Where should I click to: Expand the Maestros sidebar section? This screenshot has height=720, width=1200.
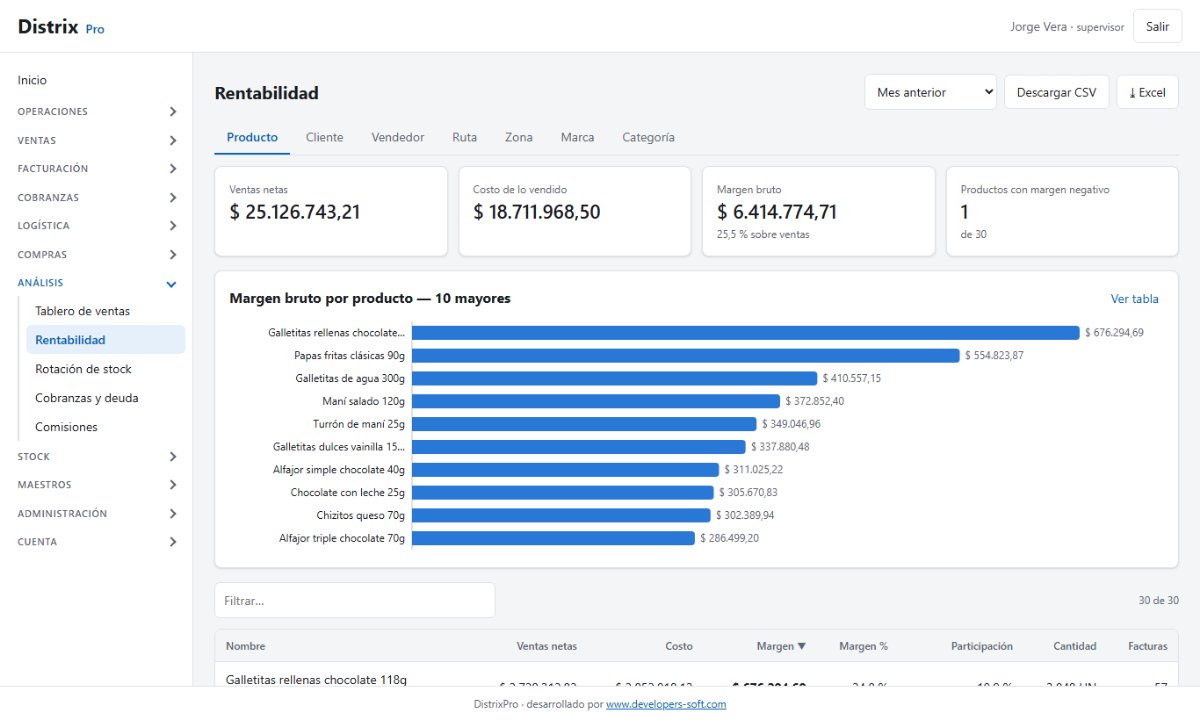point(96,485)
